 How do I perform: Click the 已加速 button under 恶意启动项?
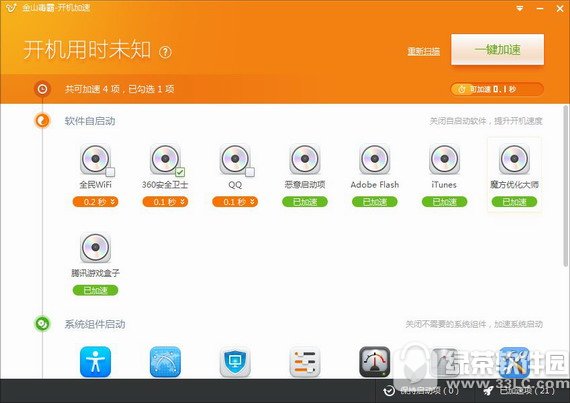pos(305,202)
